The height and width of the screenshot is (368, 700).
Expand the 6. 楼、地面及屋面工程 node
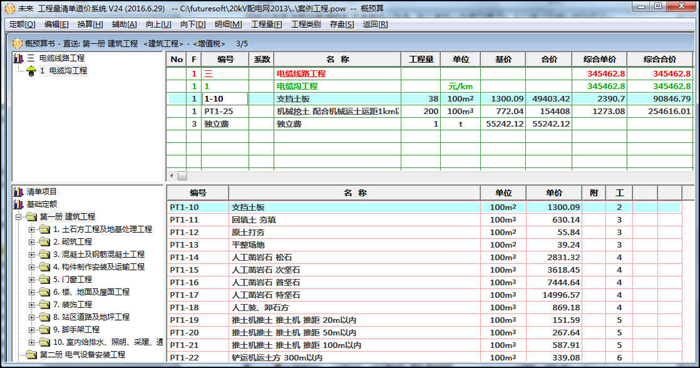click(31, 292)
